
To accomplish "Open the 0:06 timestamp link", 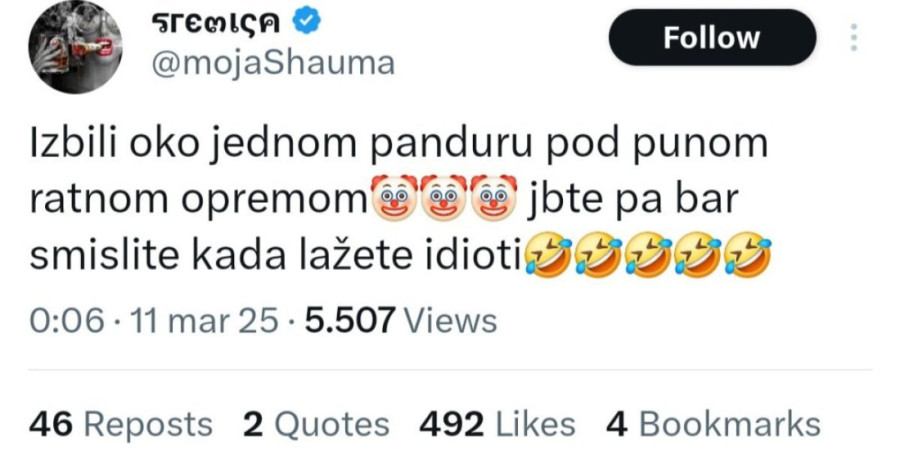I will pyautogui.click(x=67, y=320).
